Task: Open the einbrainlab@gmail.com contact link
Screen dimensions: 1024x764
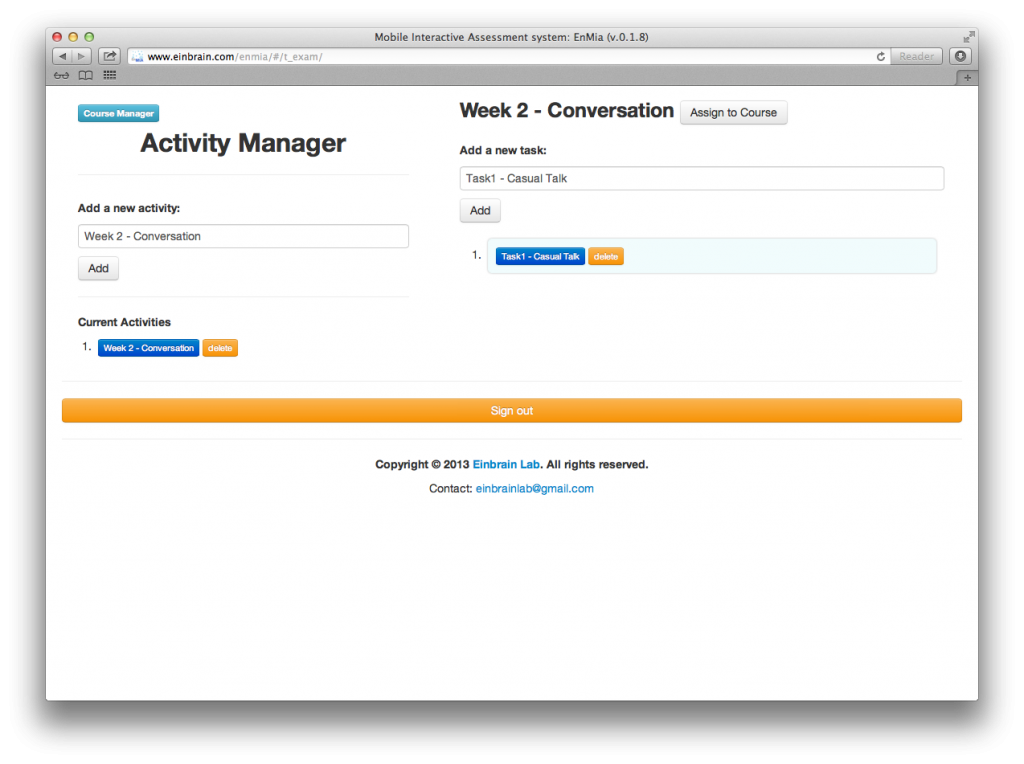Action: coord(535,488)
